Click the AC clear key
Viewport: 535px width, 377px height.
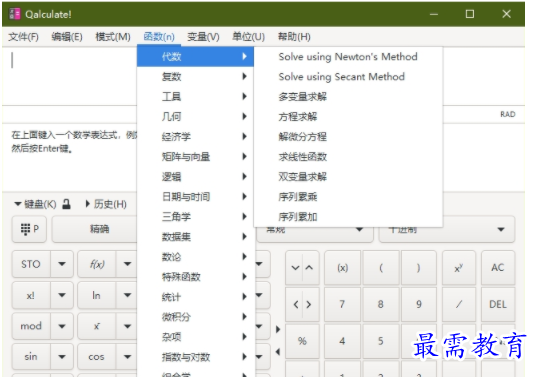click(498, 268)
